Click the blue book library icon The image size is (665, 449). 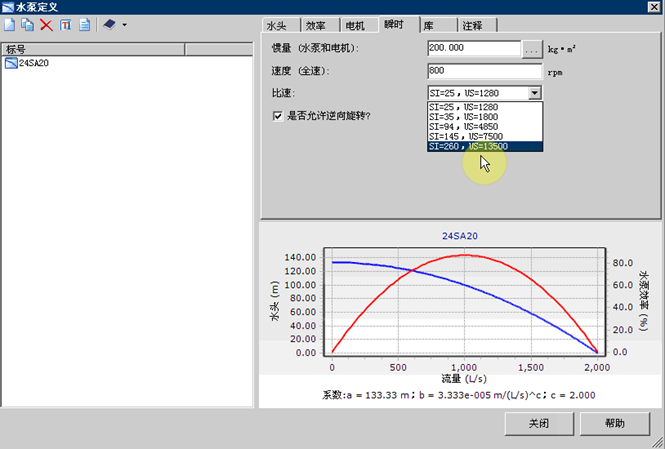pos(109,25)
